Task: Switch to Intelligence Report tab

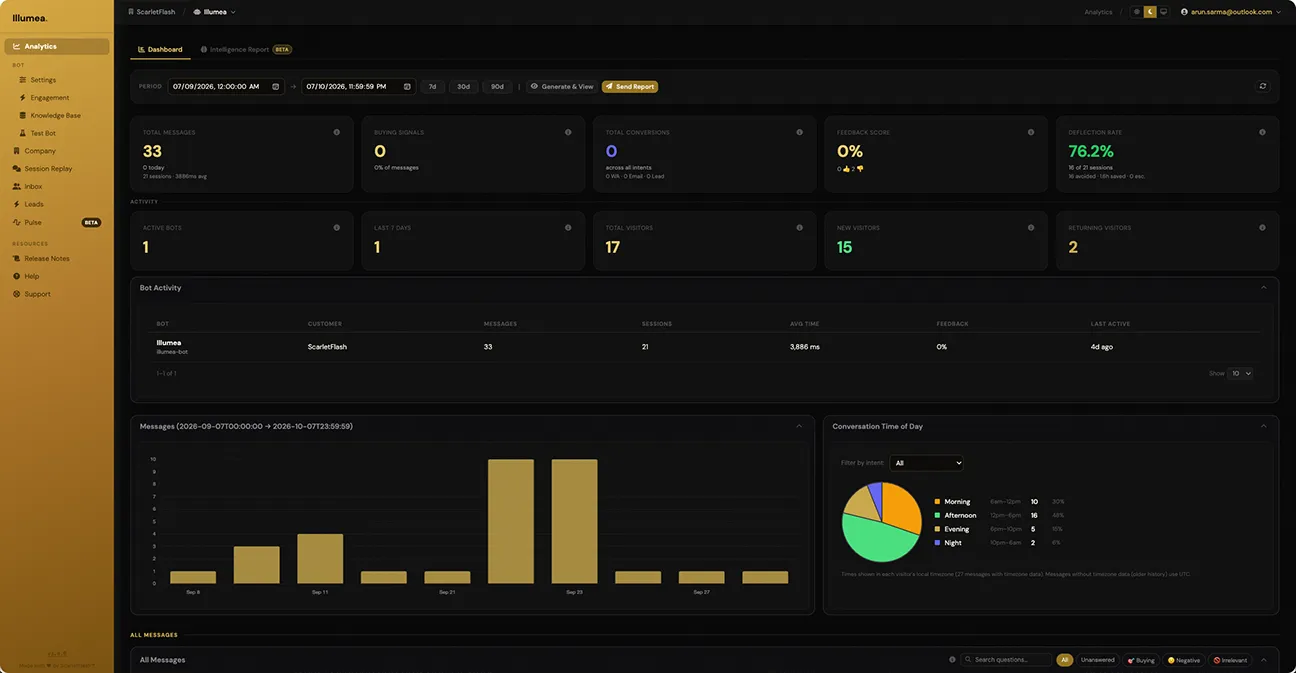Action: click(245, 49)
